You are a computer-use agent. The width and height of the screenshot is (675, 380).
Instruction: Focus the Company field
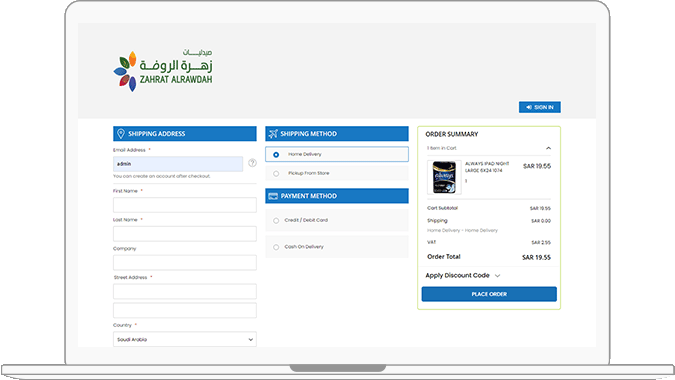(x=185, y=263)
